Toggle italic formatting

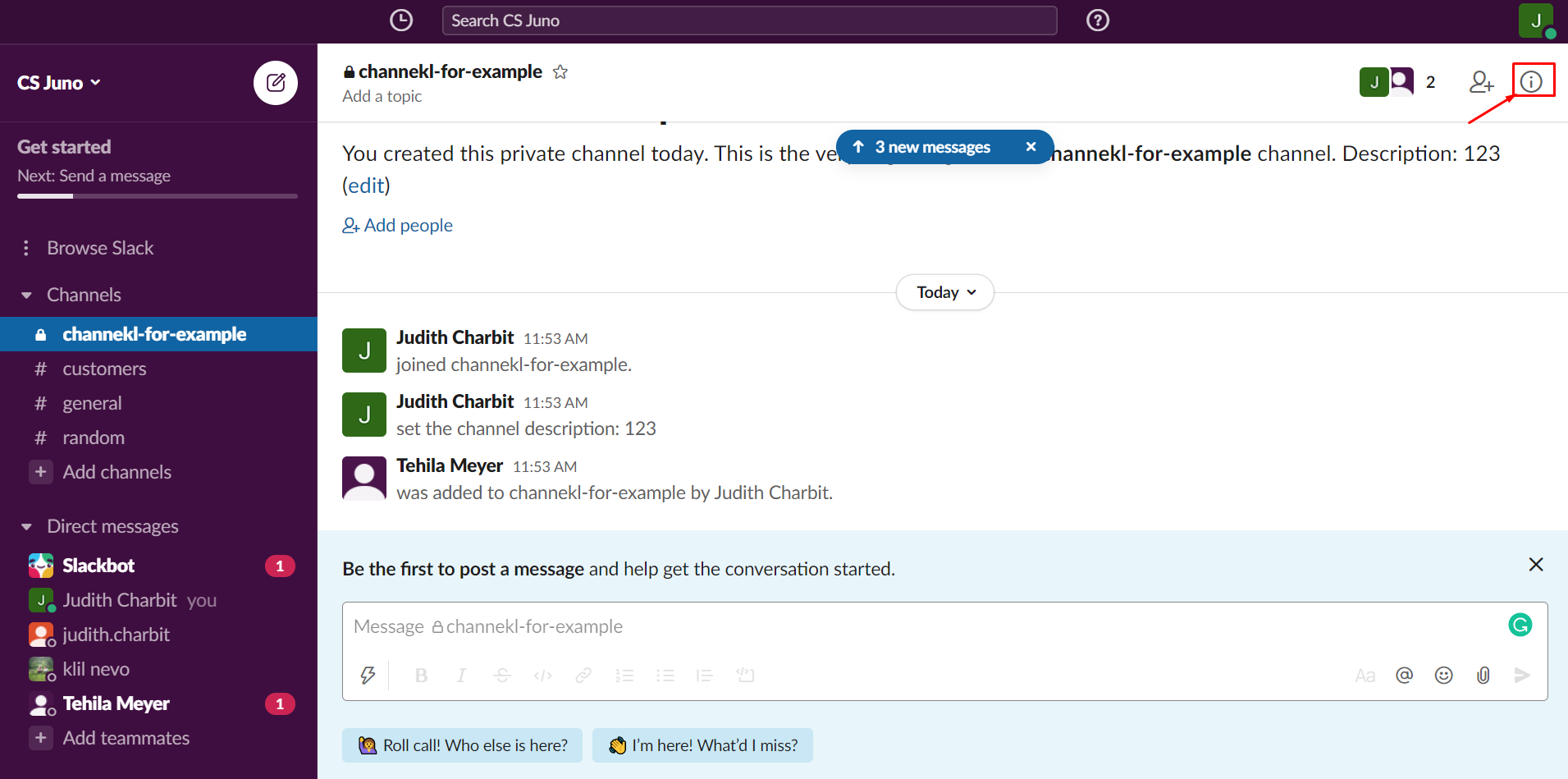click(x=461, y=675)
